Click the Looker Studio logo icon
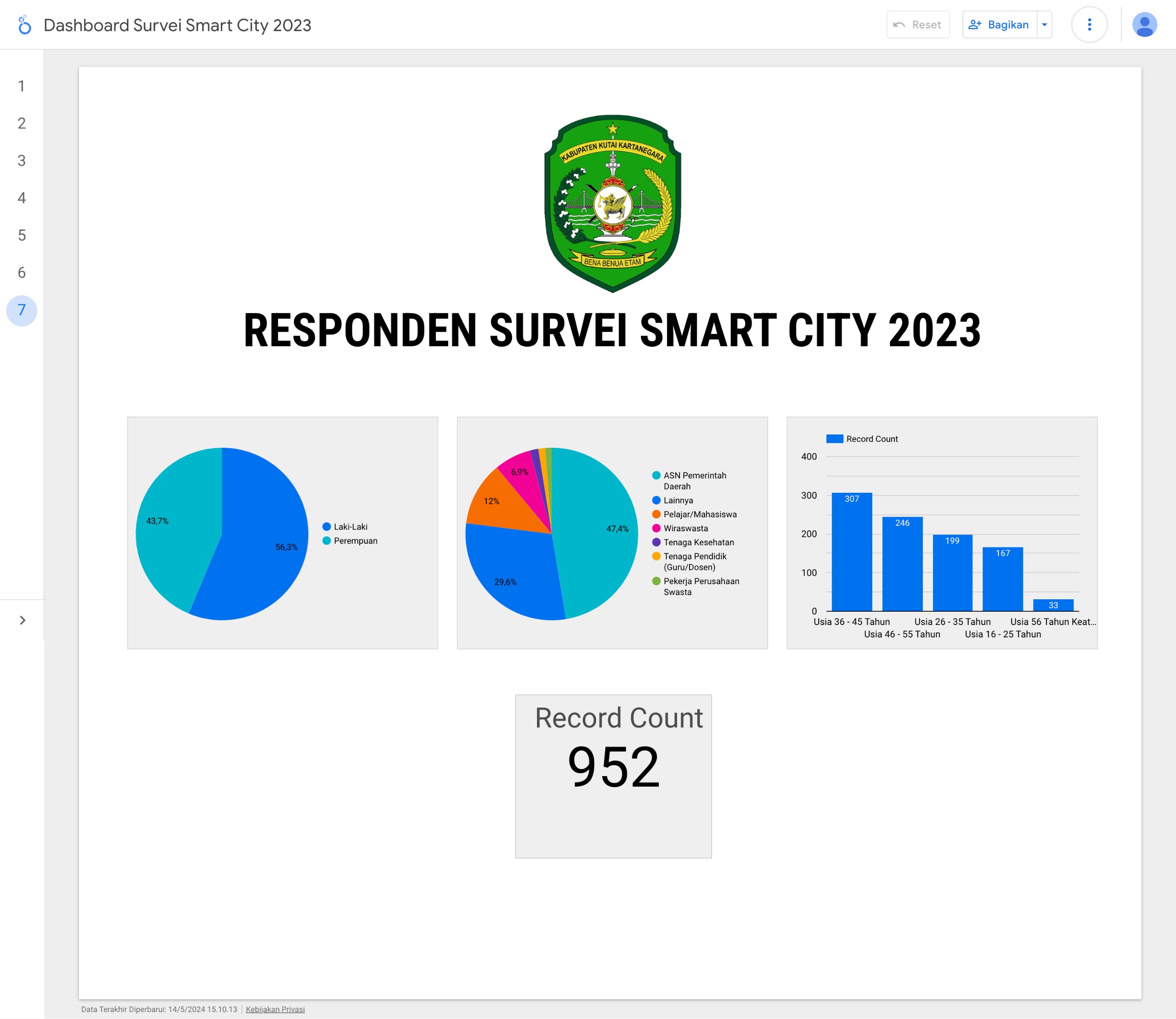This screenshot has width=1176, height=1019. pos(24,25)
